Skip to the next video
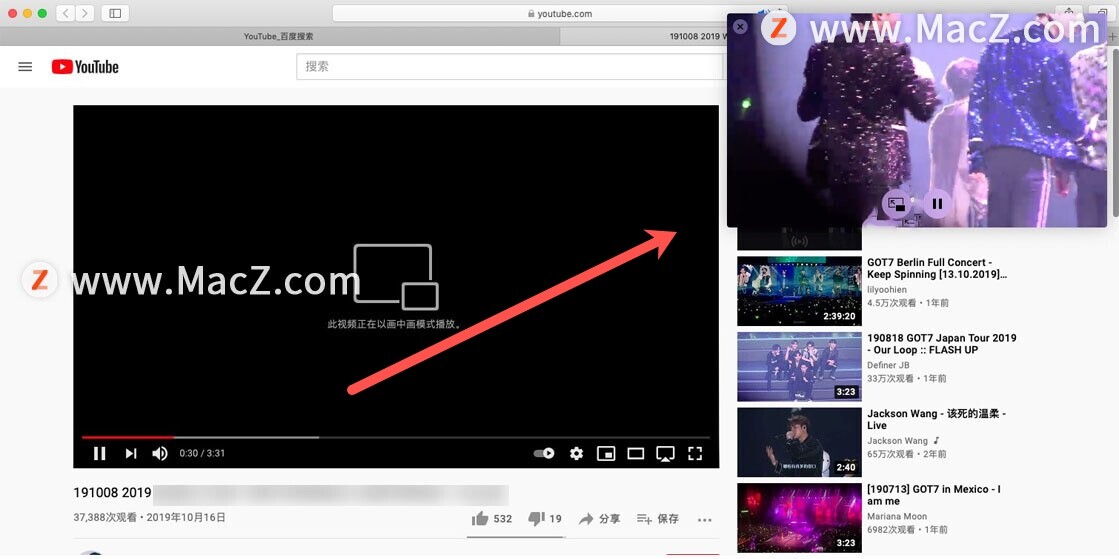This screenshot has width=1119, height=559. click(x=131, y=453)
